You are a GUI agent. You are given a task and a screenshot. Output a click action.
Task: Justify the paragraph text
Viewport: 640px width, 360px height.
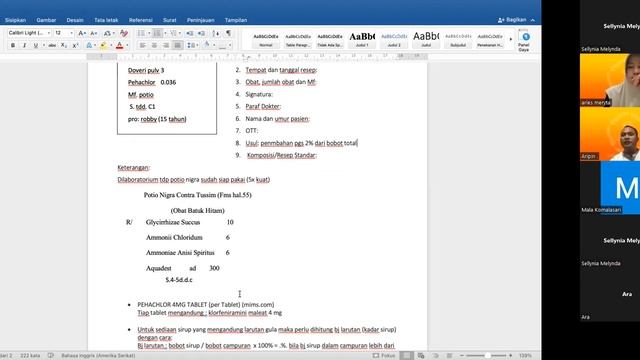(x=178, y=45)
